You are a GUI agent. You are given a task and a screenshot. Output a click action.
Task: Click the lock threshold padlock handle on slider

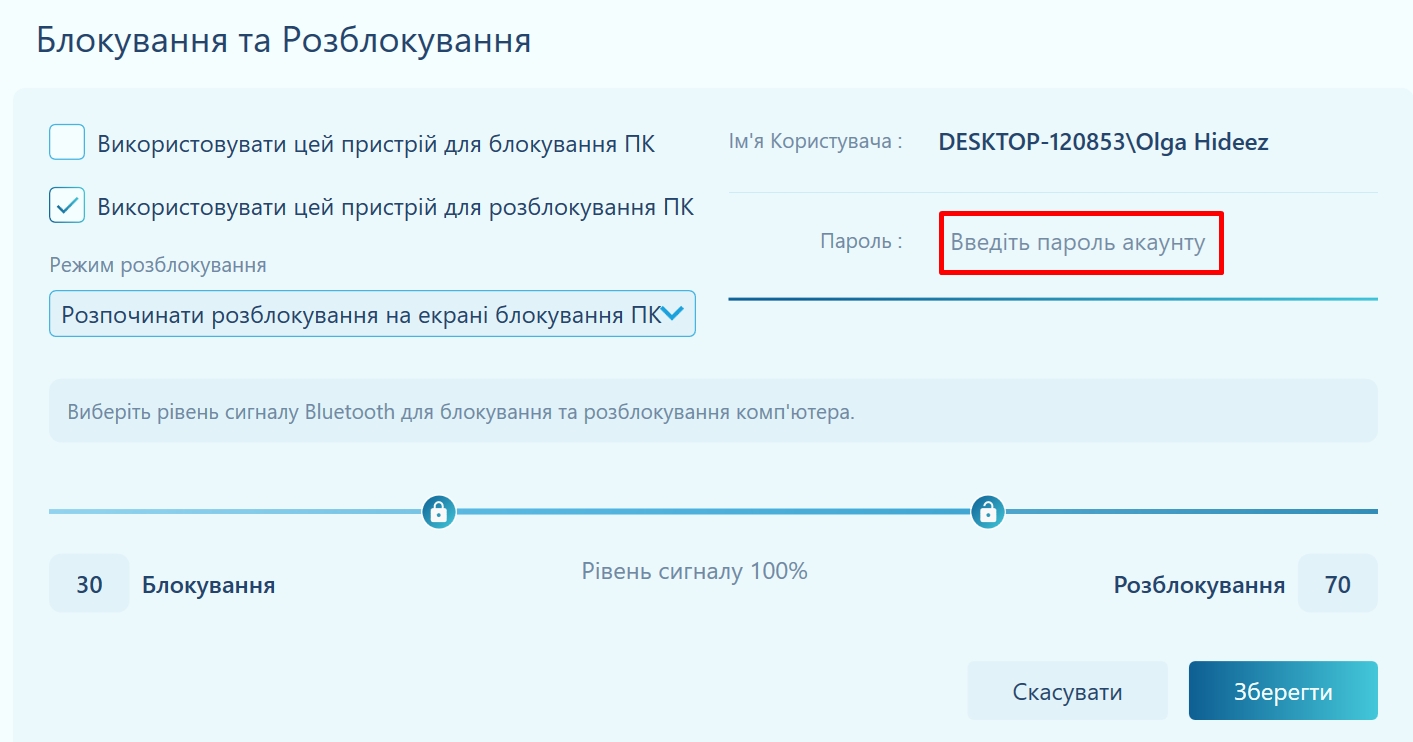coord(439,512)
